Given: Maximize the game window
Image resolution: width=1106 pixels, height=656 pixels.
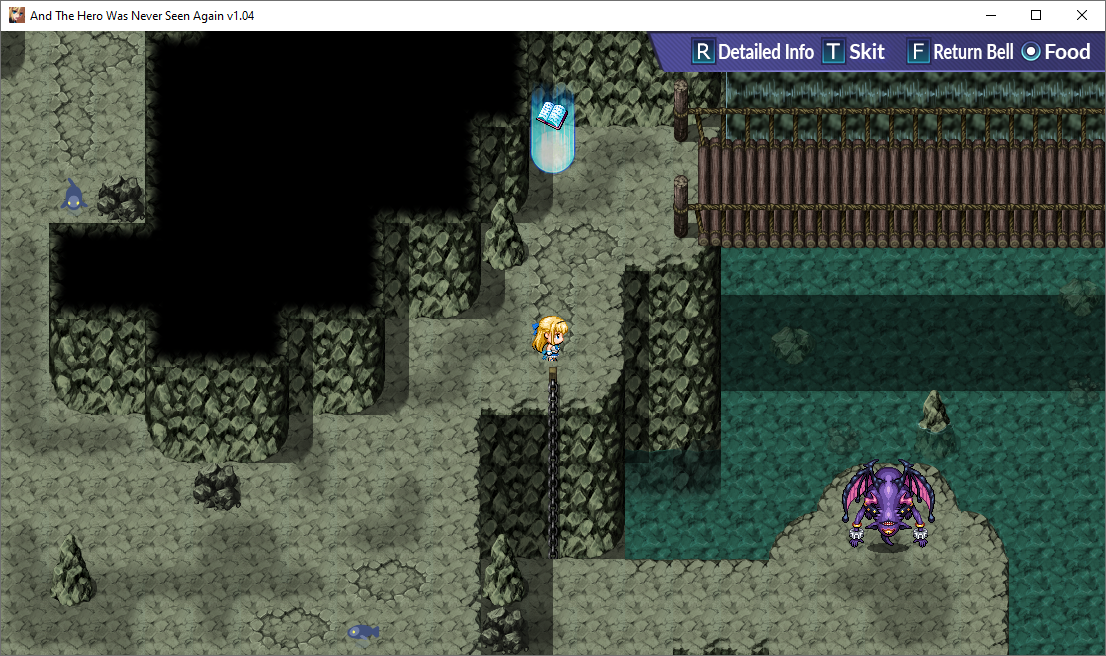Looking at the screenshot, I should [1036, 16].
